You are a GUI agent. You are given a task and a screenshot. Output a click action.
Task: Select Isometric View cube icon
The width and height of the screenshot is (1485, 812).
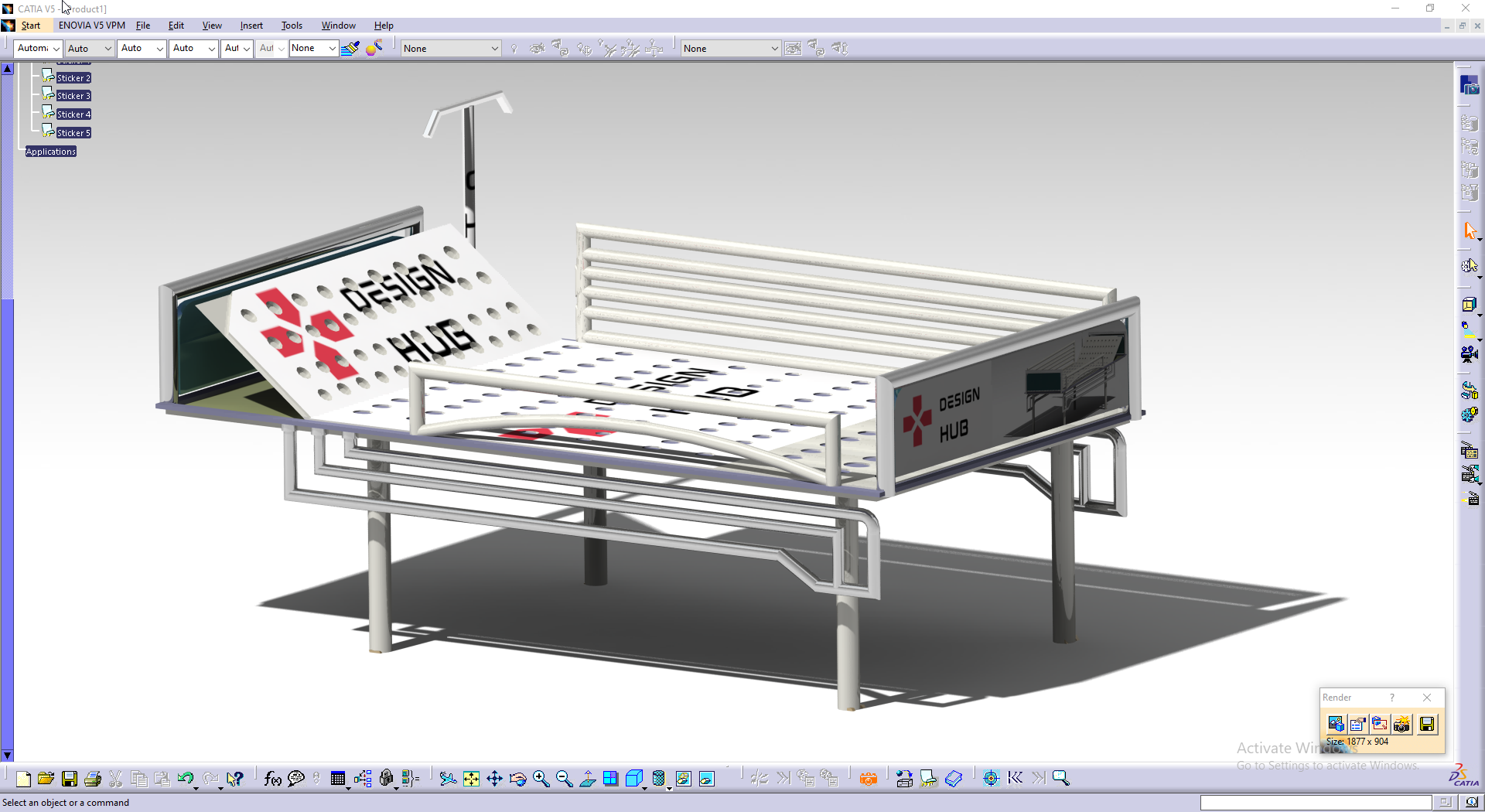click(x=633, y=779)
